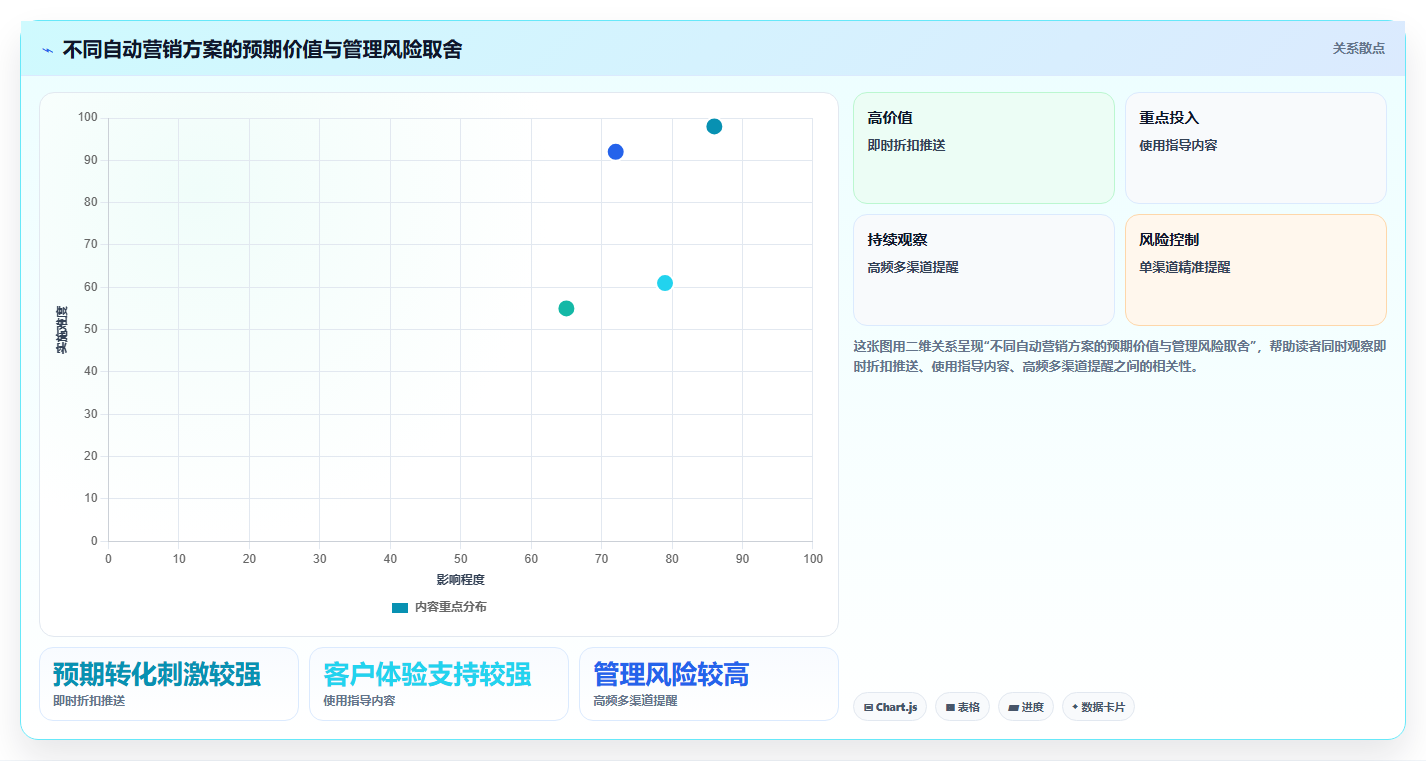Open the 风险控制 card
This screenshot has height=761, width=1426.
(x=1255, y=270)
